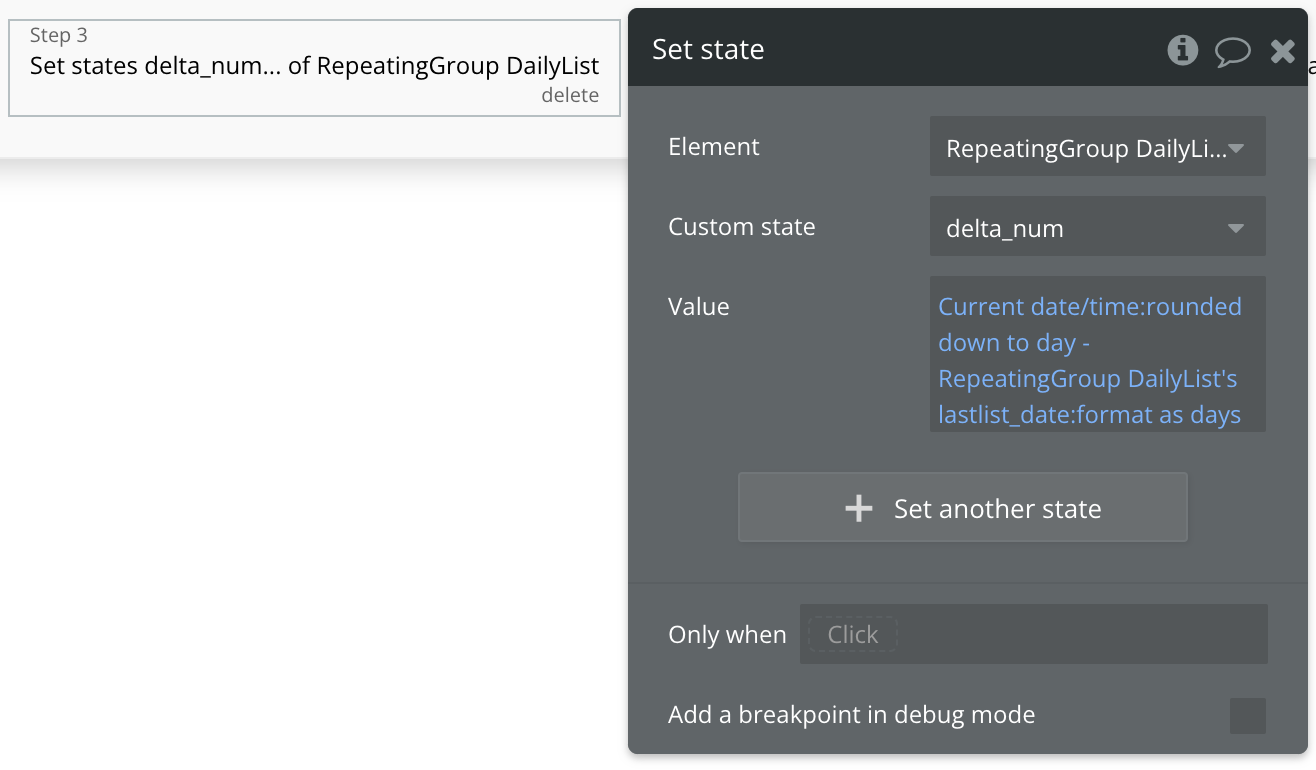Click the comment speech bubble icon

1233,51
